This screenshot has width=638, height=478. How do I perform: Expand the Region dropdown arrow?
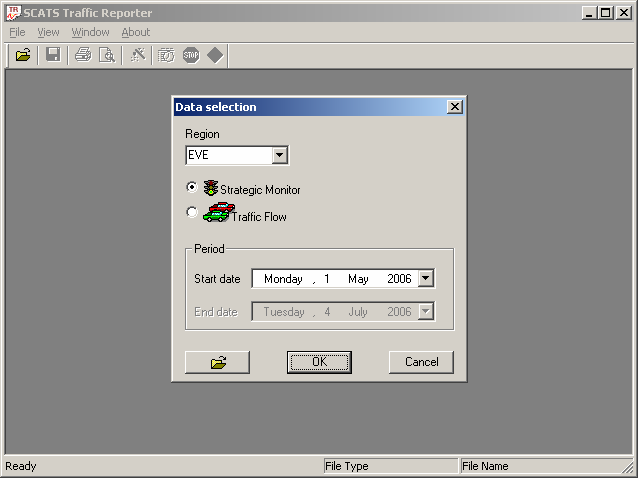(280, 155)
